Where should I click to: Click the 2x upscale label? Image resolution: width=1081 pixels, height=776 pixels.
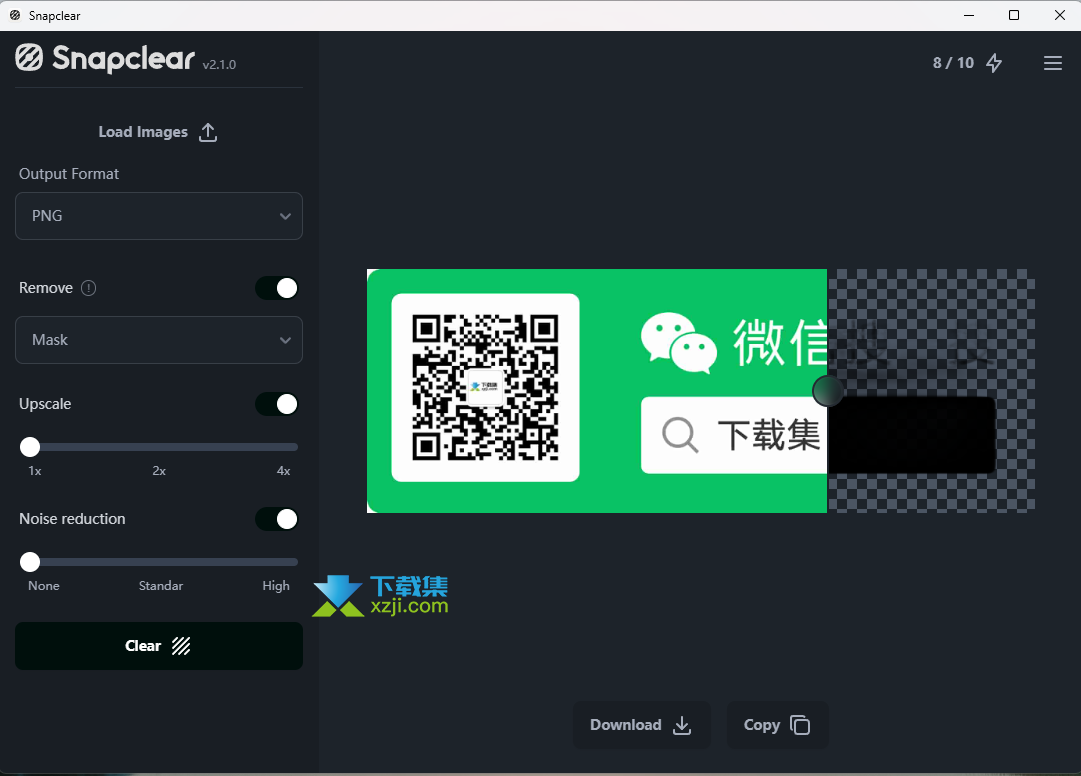coord(159,471)
